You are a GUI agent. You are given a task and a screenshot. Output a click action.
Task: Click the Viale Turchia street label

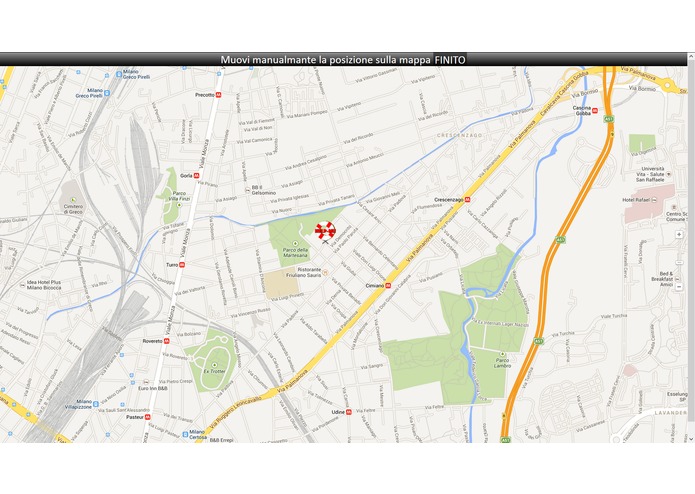pyautogui.click(x=613, y=316)
